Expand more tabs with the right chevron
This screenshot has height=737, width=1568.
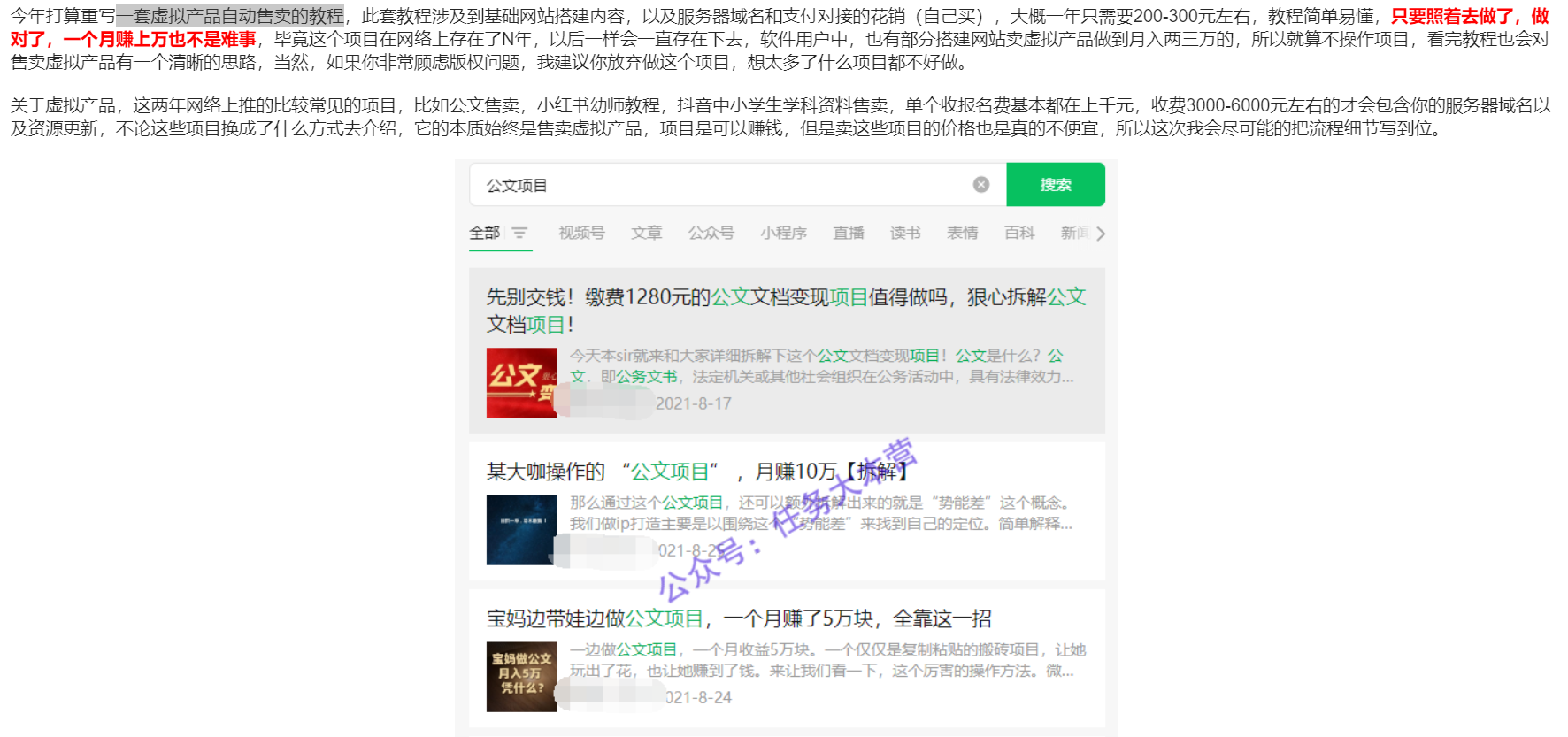click(x=1101, y=234)
